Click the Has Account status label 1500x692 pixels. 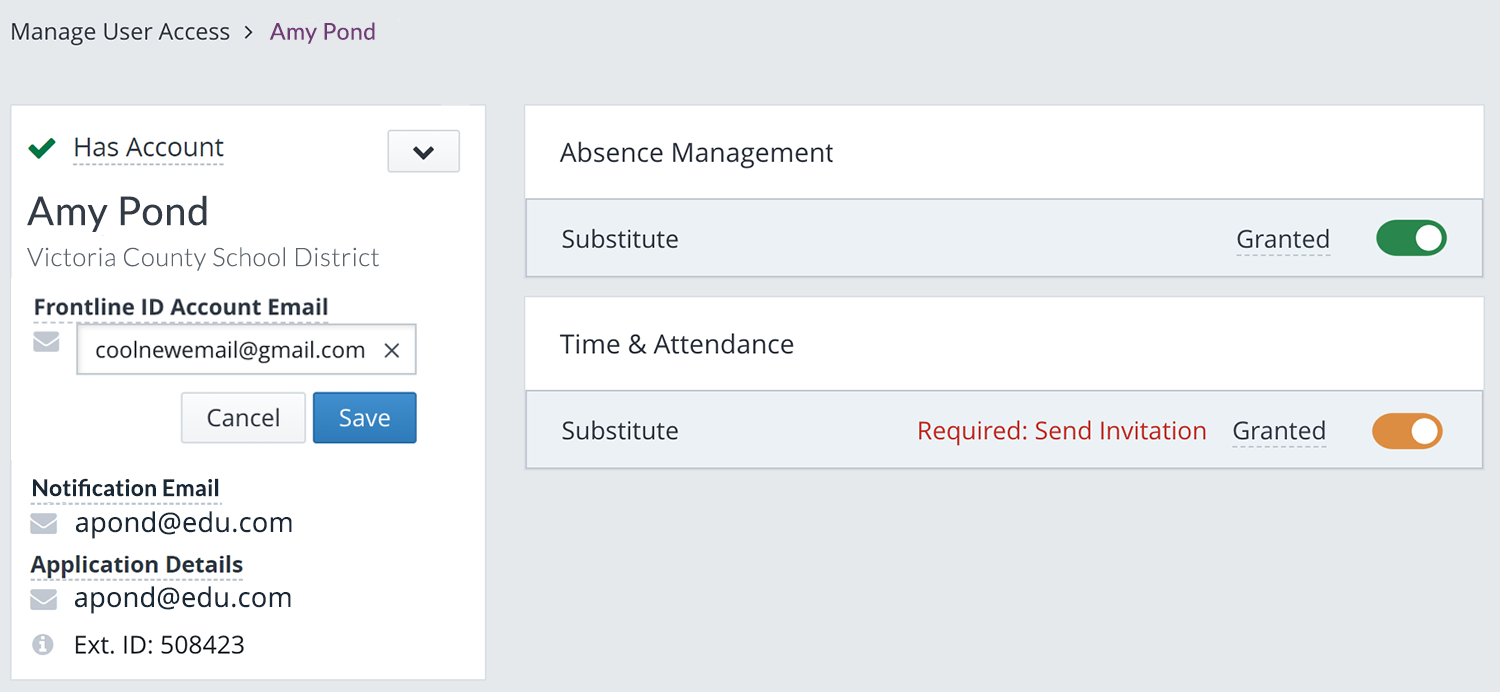[x=149, y=148]
